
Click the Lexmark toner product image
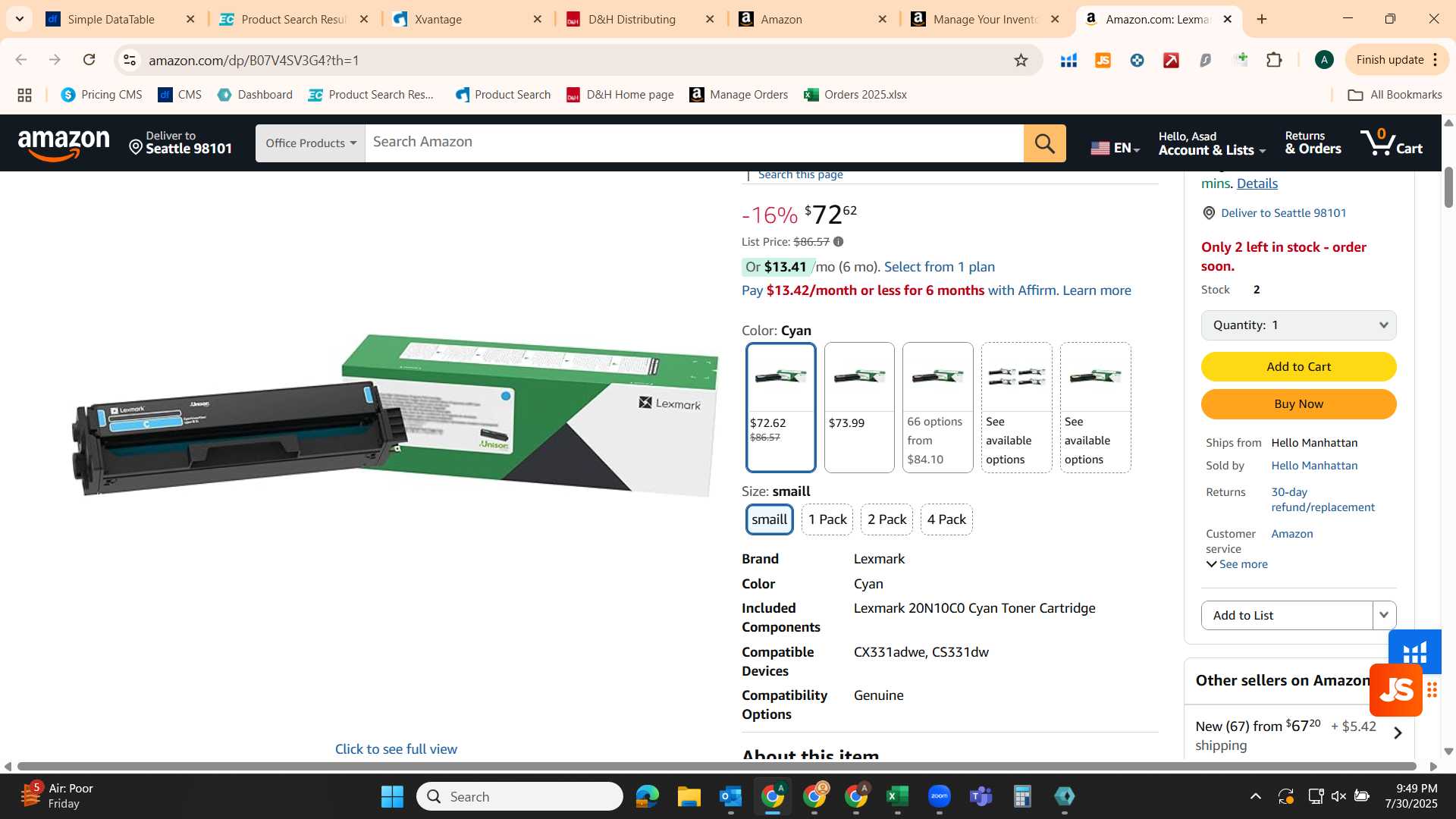394,416
